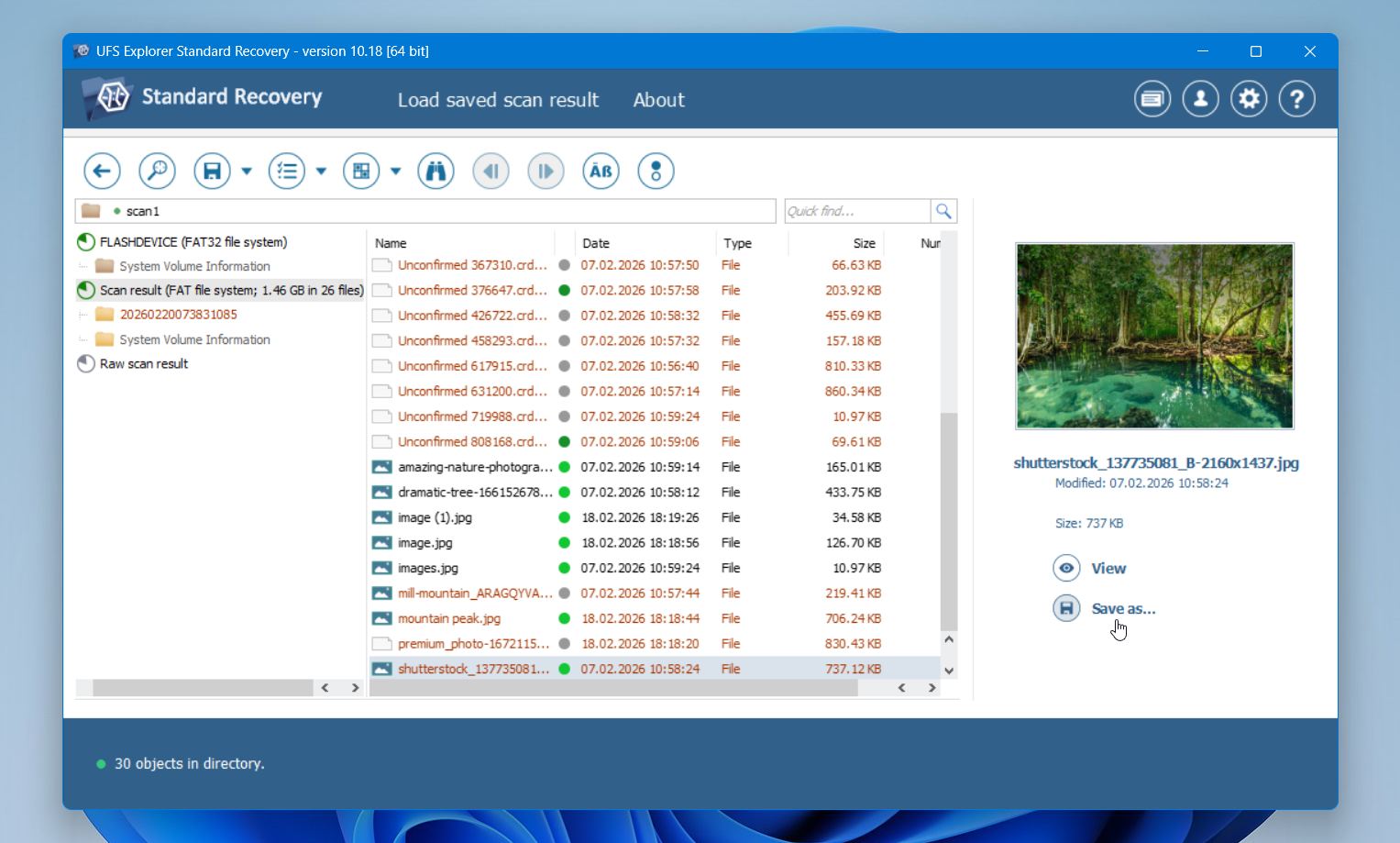
Task: Select the mountain peak.jpg file
Action: [449, 618]
